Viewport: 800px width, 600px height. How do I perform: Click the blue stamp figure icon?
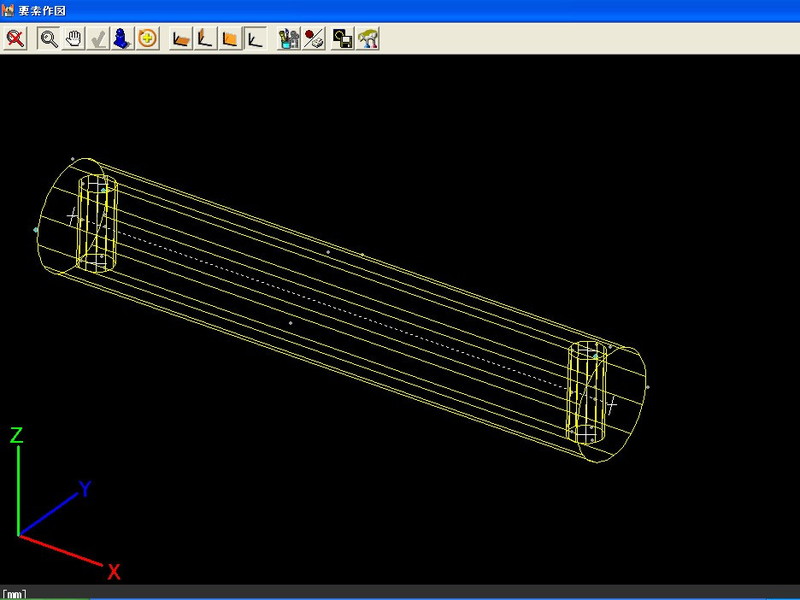coord(123,39)
